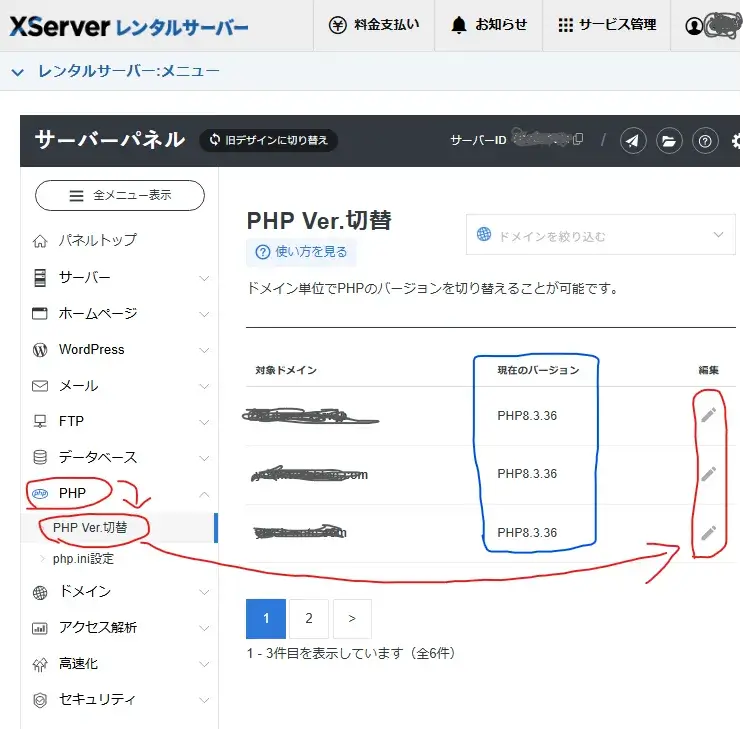This screenshot has width=744, height=729.
Task: Edit PHP version of the first domain row
Action: (x=708, y=415)
